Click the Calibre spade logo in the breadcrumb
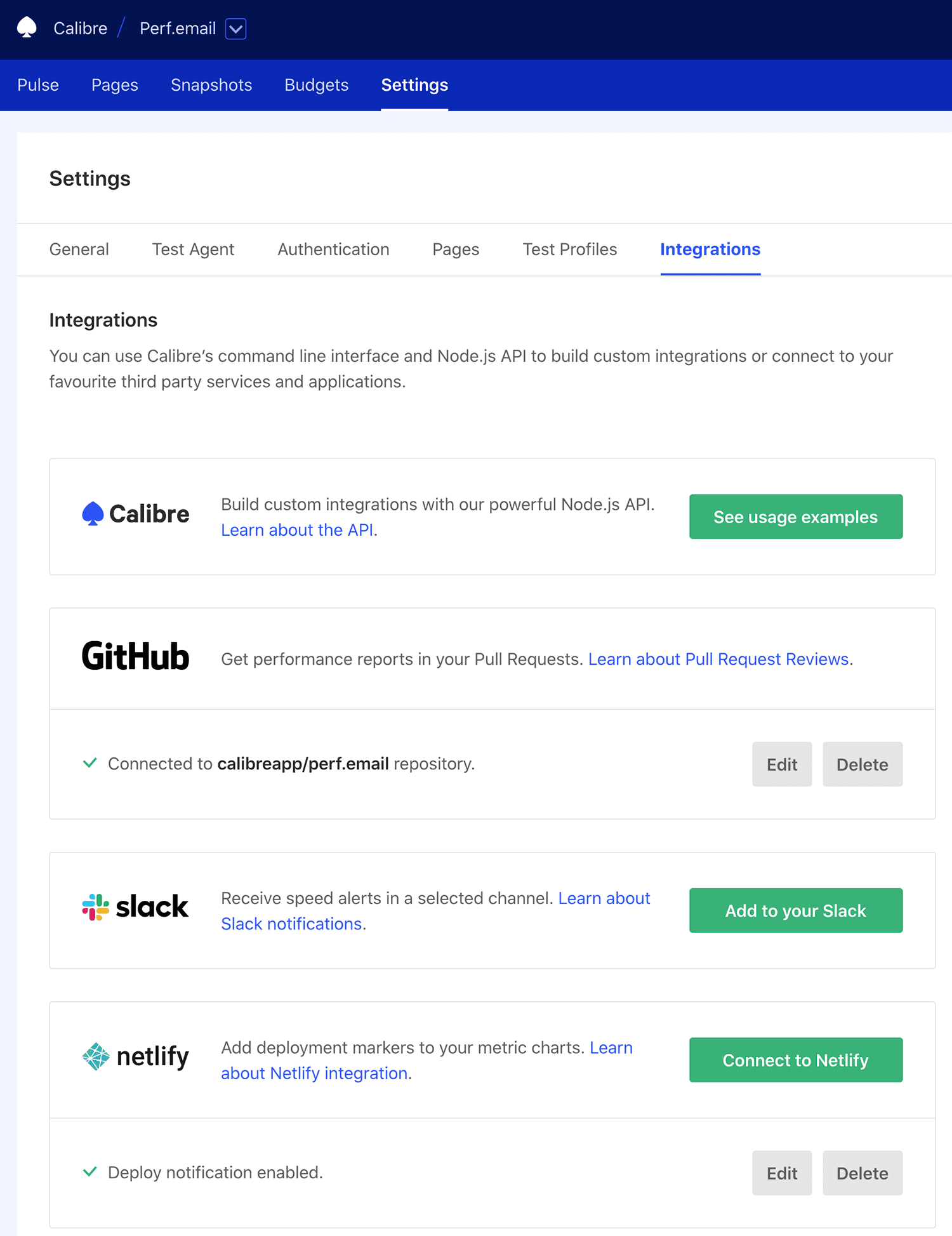The height and width of the screenshot is (1236, 952). [x=25, y=28]
